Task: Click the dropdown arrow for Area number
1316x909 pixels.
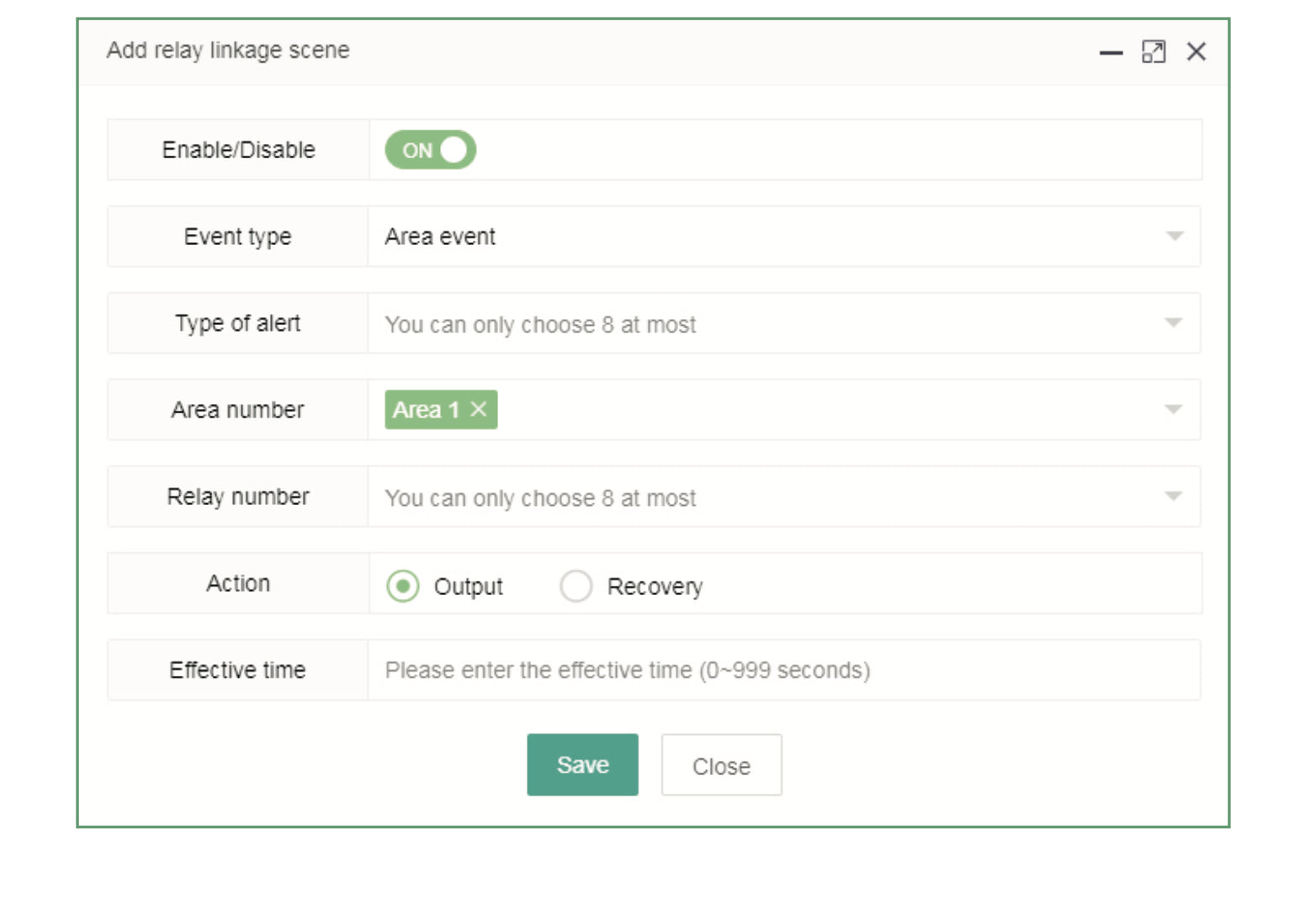Action: click(1175, 410)
